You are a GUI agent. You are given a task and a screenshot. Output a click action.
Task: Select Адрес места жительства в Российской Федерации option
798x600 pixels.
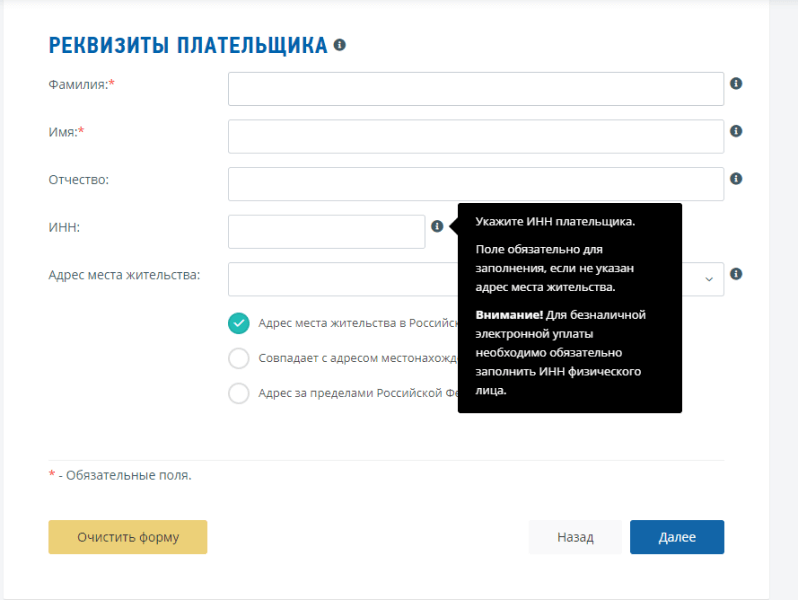239,323
